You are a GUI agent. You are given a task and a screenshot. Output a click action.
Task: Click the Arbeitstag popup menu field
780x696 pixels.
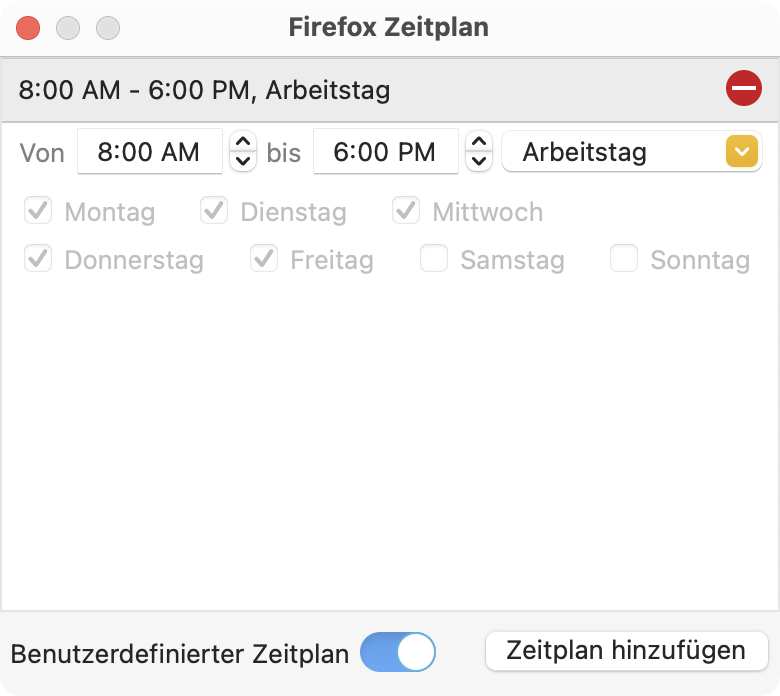coord(632,152)
